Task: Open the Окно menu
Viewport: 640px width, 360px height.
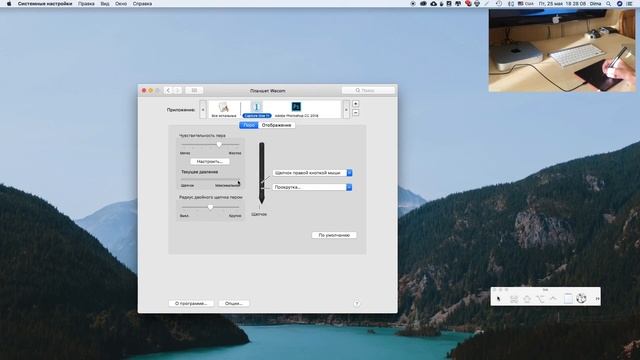Action: tap(121, 4)
